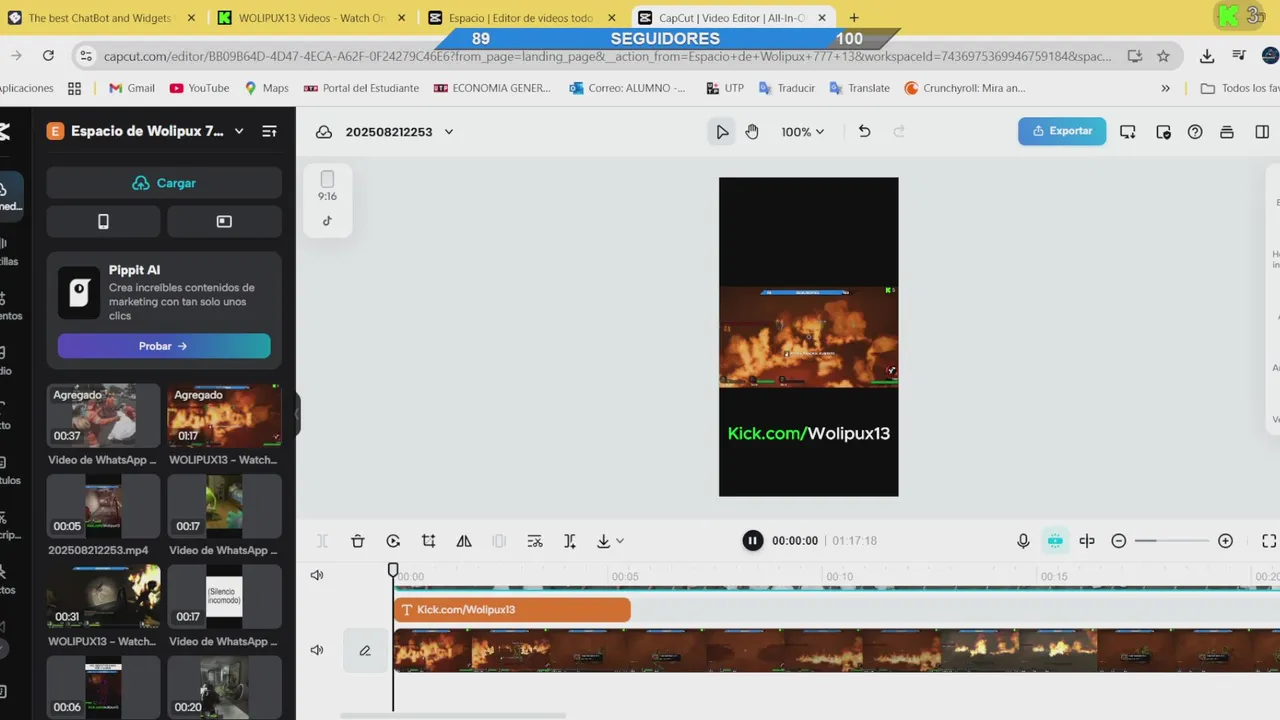Image resolution: width=1280 pixels, height=720 pixels.
Task: Click Probar on Pippit AI card
Action: [164, 346]
